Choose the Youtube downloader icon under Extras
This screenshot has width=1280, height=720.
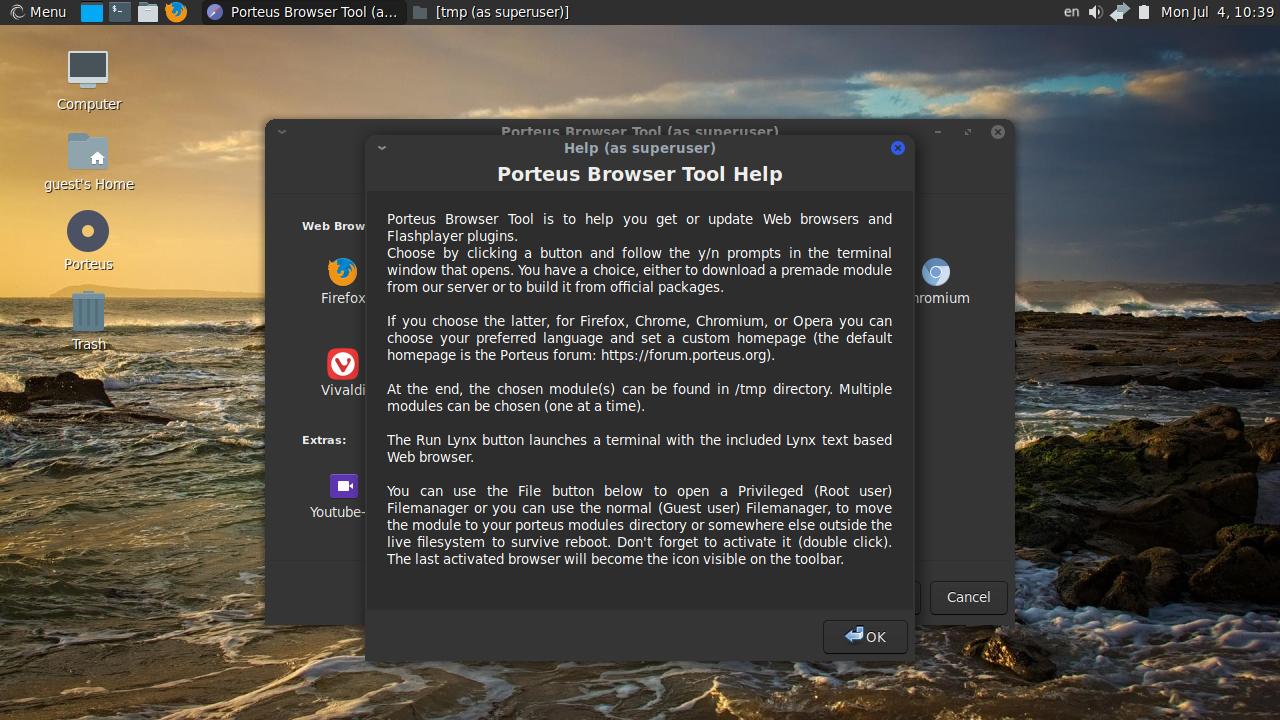343,486
